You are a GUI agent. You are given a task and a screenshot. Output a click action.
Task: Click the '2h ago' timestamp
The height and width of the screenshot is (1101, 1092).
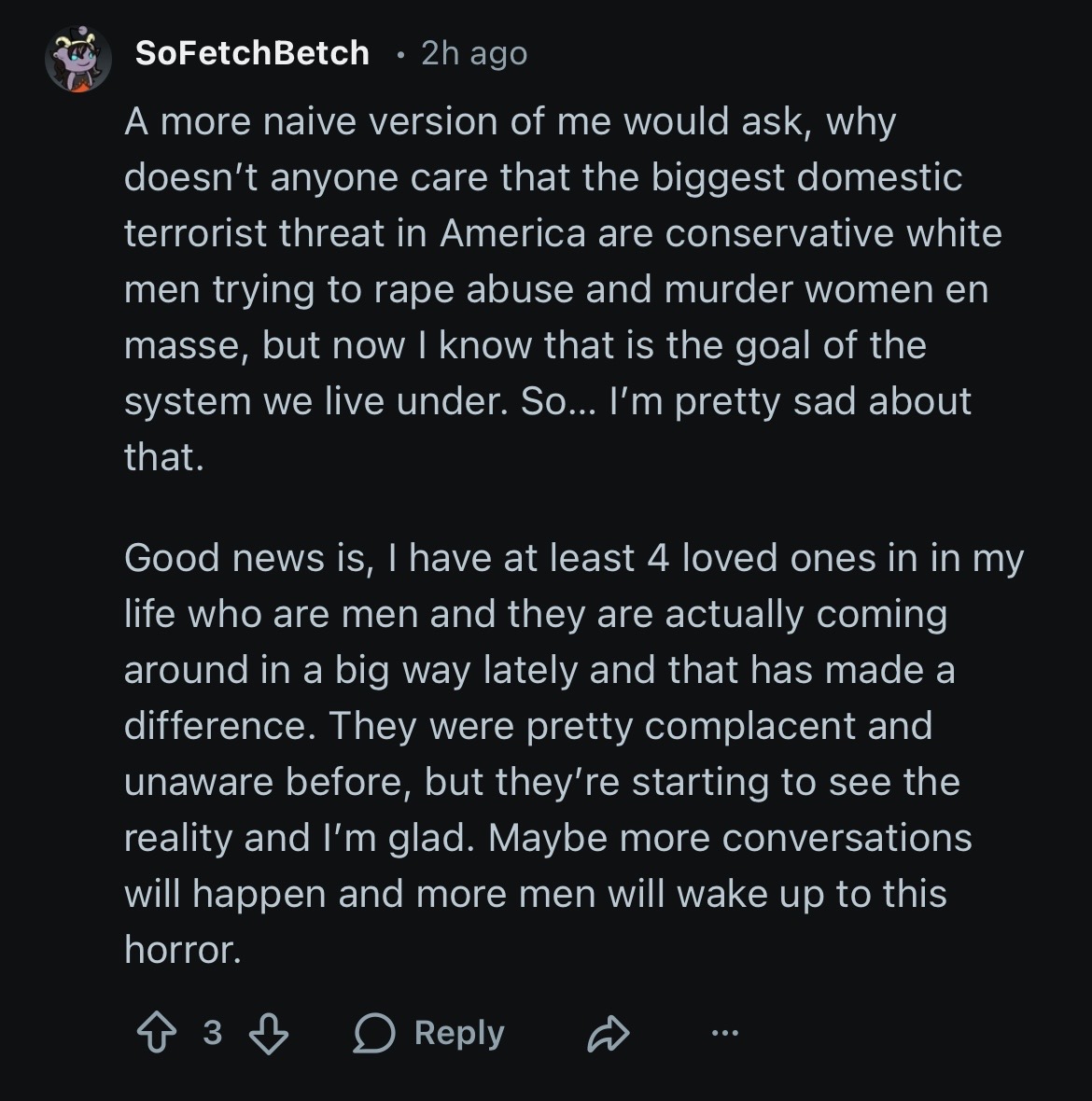pyautogui.click(x=473, y=53)
